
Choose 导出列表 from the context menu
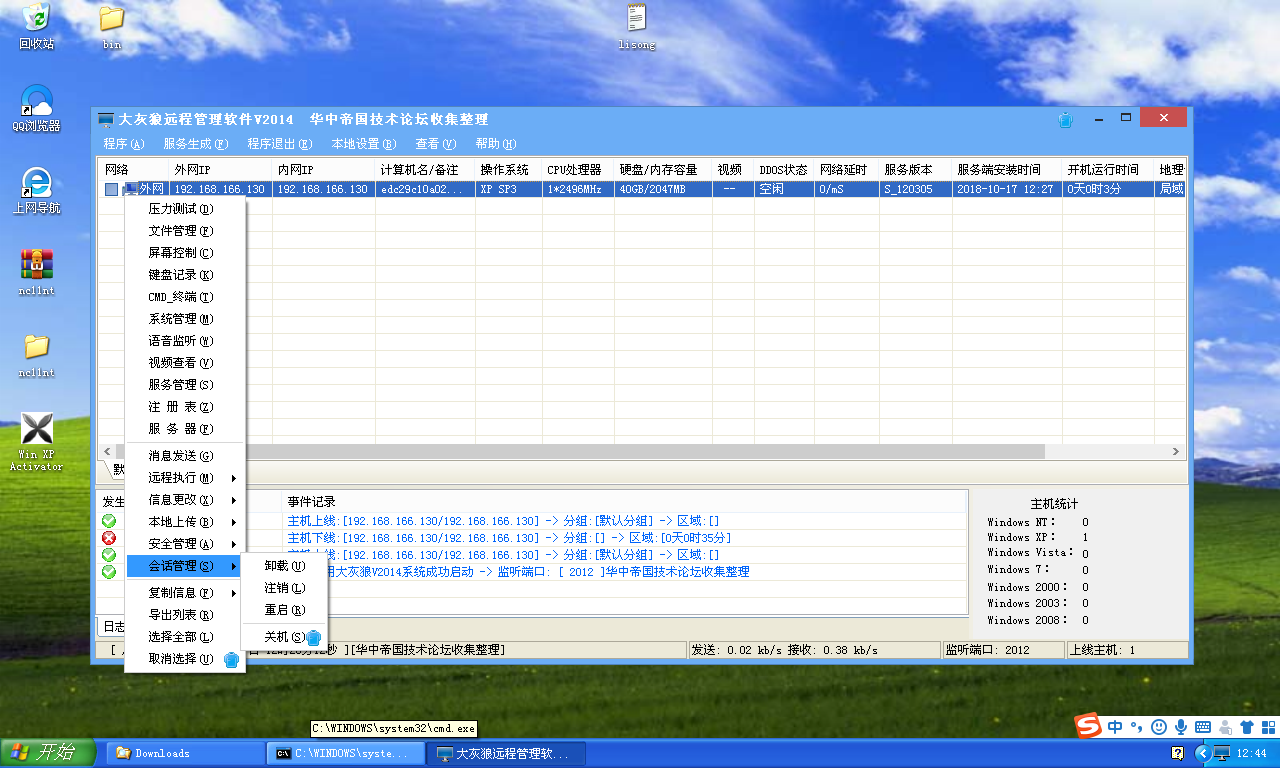pos(185,615)
